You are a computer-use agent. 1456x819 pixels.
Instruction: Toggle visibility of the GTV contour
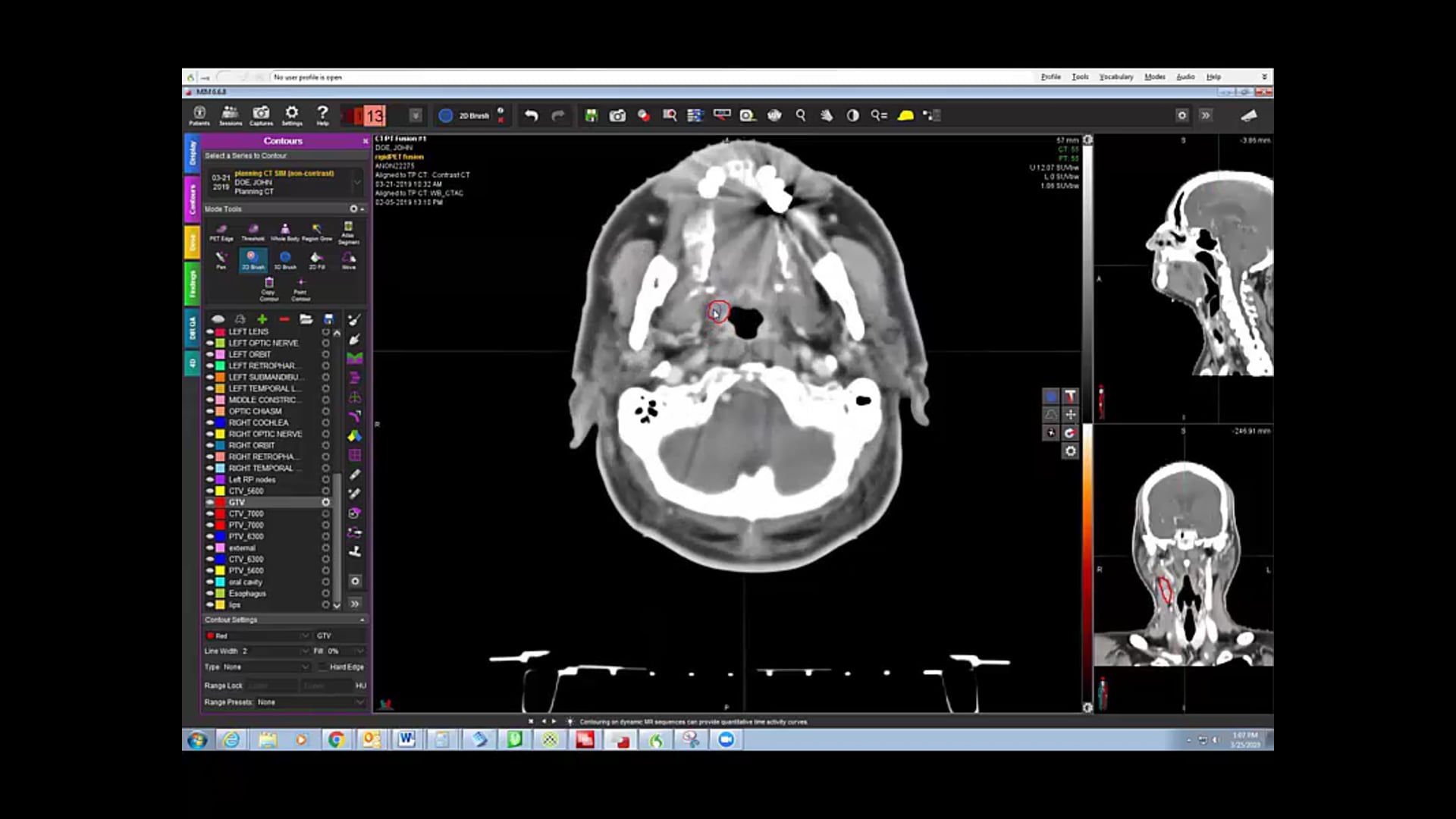(209, 501)
